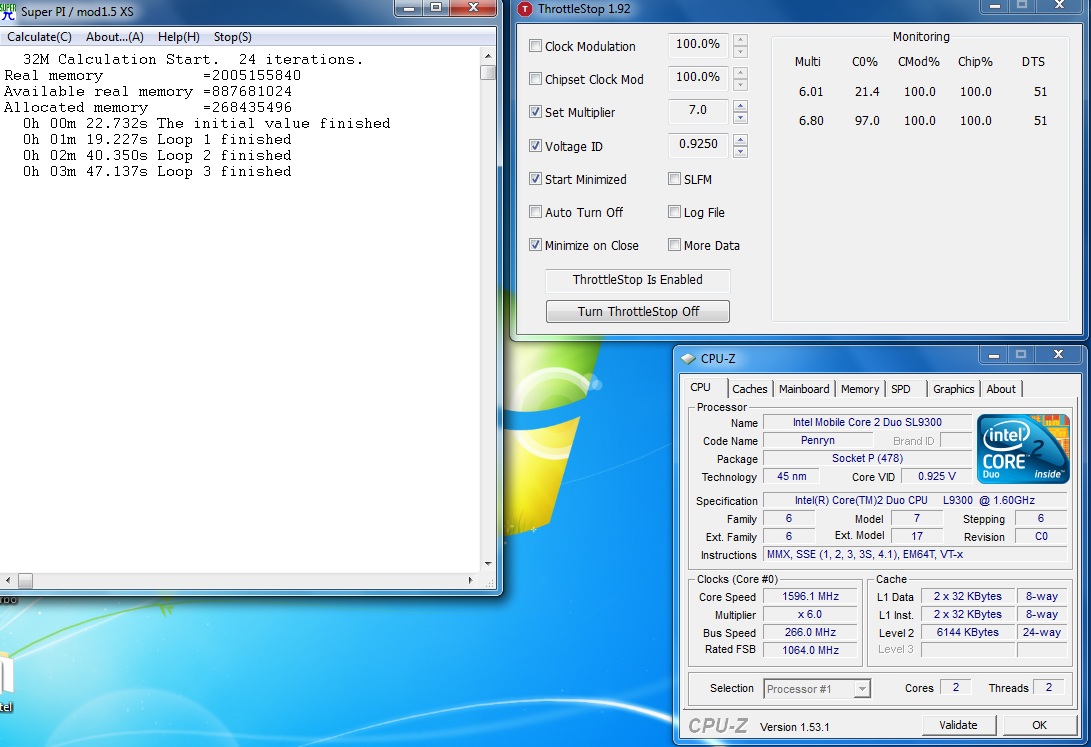Image resolution: width=1091 pixels, height=747 pixels.
Task: Click the '6144 KBytes' Level 2 cache value
Action: [967, 632]
